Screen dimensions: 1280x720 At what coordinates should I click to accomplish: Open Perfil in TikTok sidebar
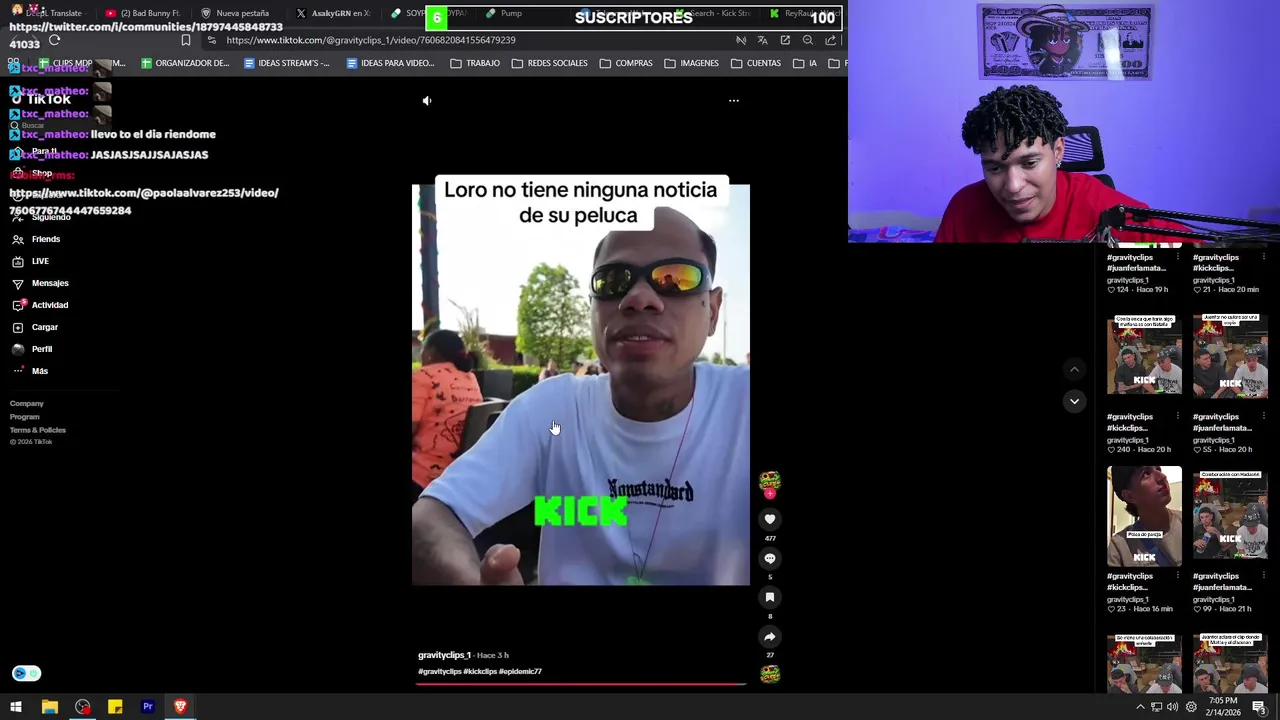pos(32,349)
